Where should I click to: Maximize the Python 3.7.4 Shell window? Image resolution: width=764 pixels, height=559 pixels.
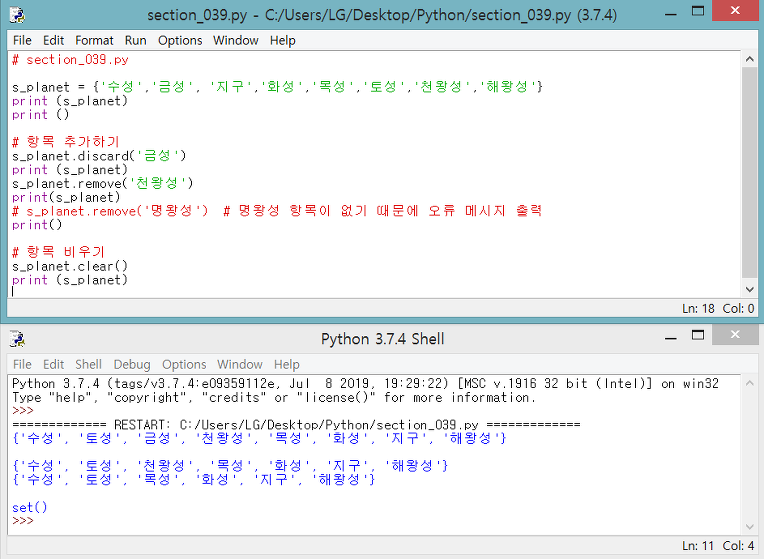[x=698, y=335]
